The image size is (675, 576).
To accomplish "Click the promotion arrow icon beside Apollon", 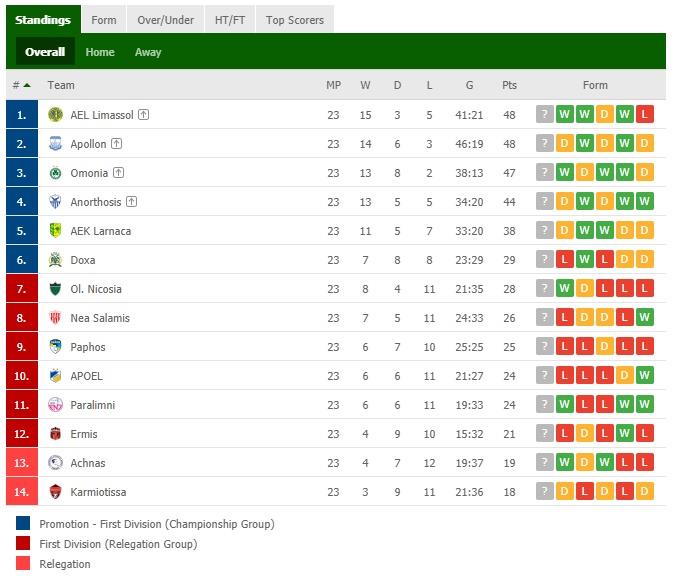I will pyautogui.click(x=117, y=143).
